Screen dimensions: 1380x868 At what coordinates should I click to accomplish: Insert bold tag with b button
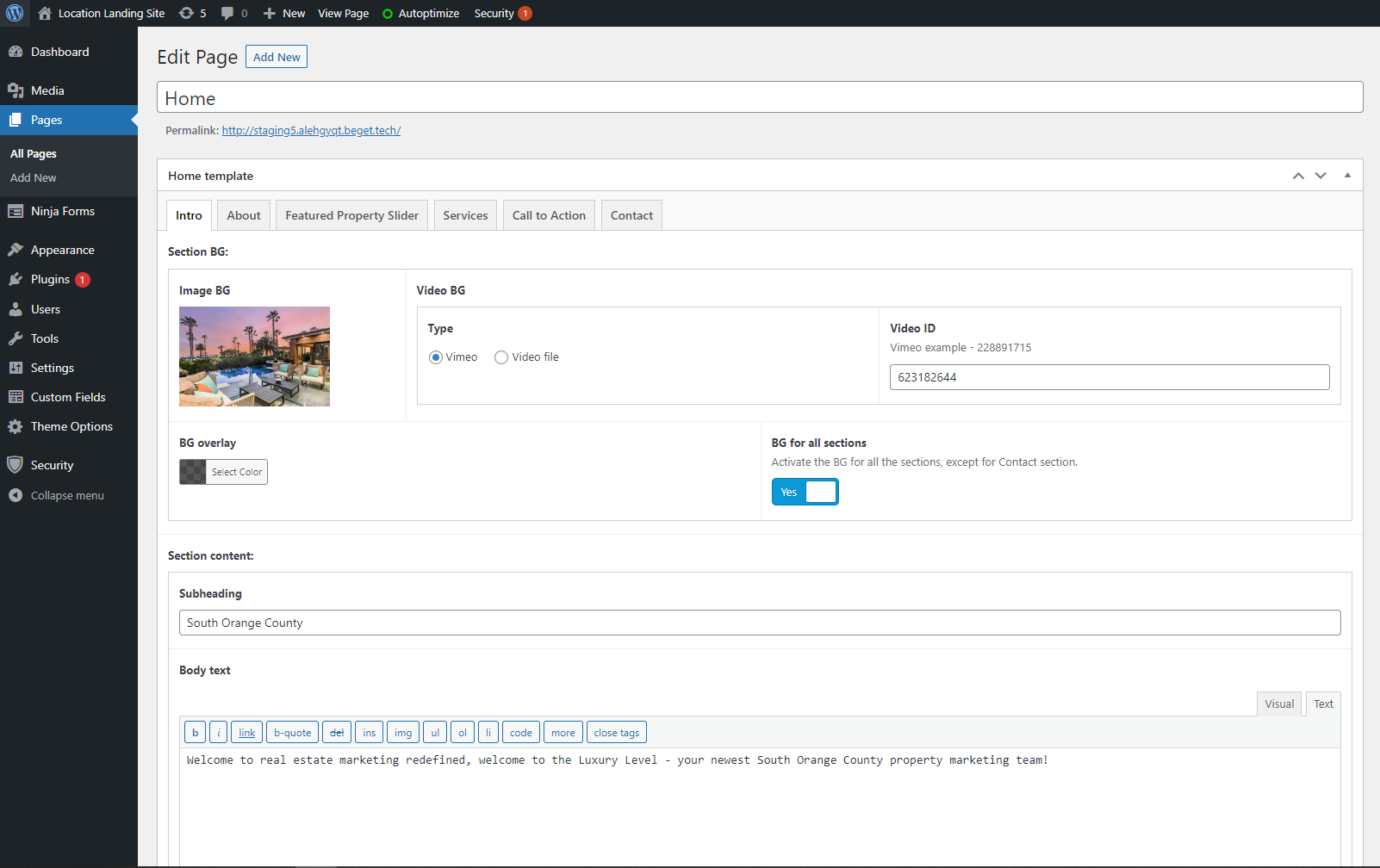click(195, 733)
